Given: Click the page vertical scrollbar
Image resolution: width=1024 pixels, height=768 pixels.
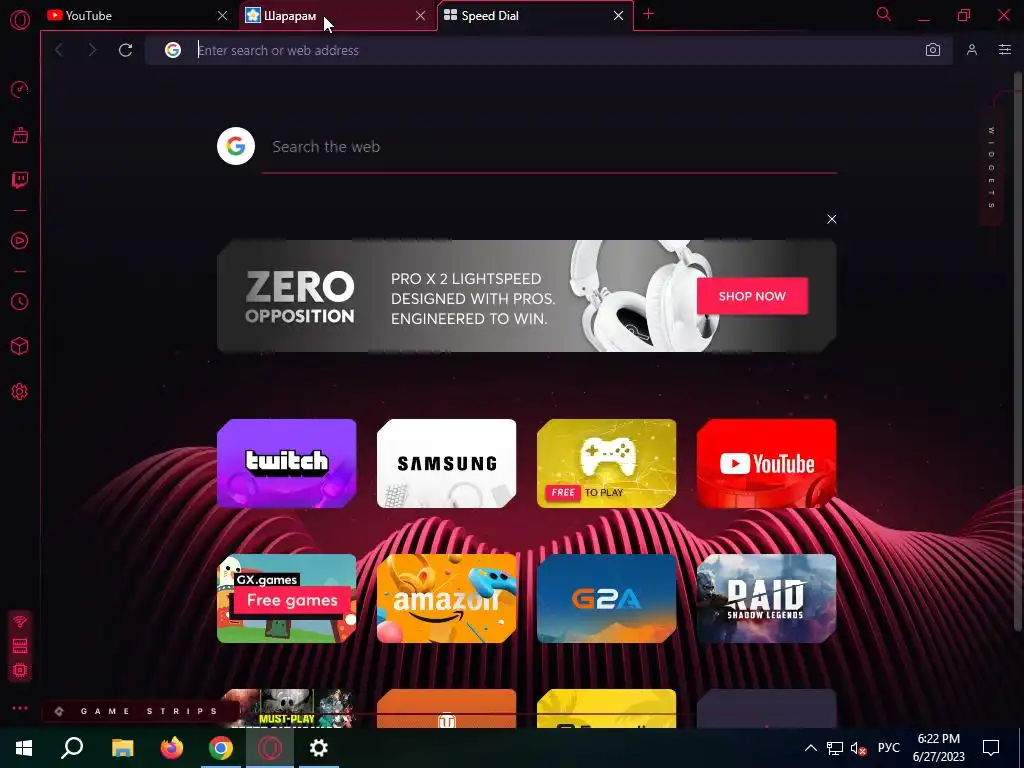Looking at the screenshot, I should click(x=1017, y=353).
